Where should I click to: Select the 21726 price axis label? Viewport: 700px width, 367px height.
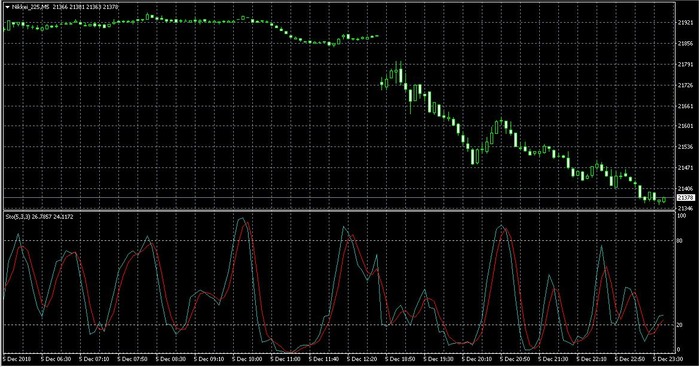point(686,85)
